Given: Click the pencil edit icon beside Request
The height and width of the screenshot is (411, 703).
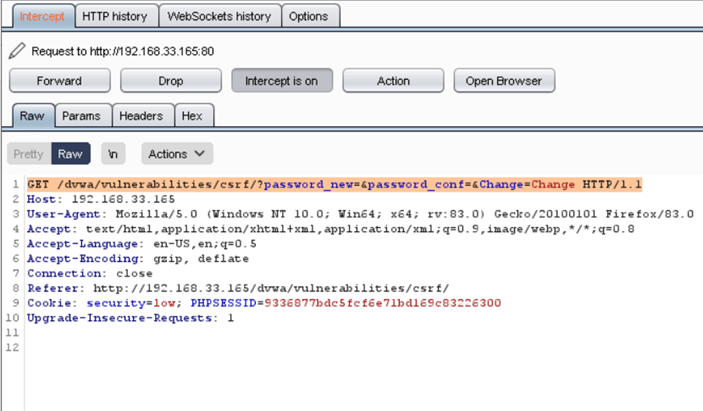Looking at the screenshot, I should point(17,51).
